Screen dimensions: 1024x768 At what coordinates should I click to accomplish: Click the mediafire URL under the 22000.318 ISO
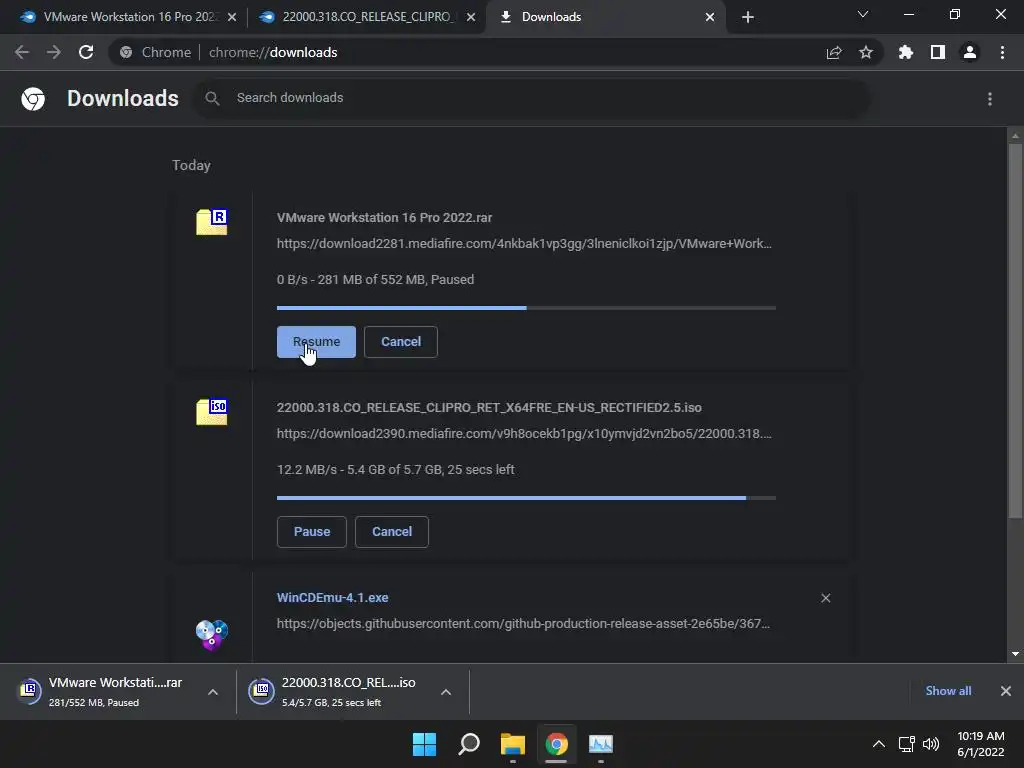click(524, 434)
